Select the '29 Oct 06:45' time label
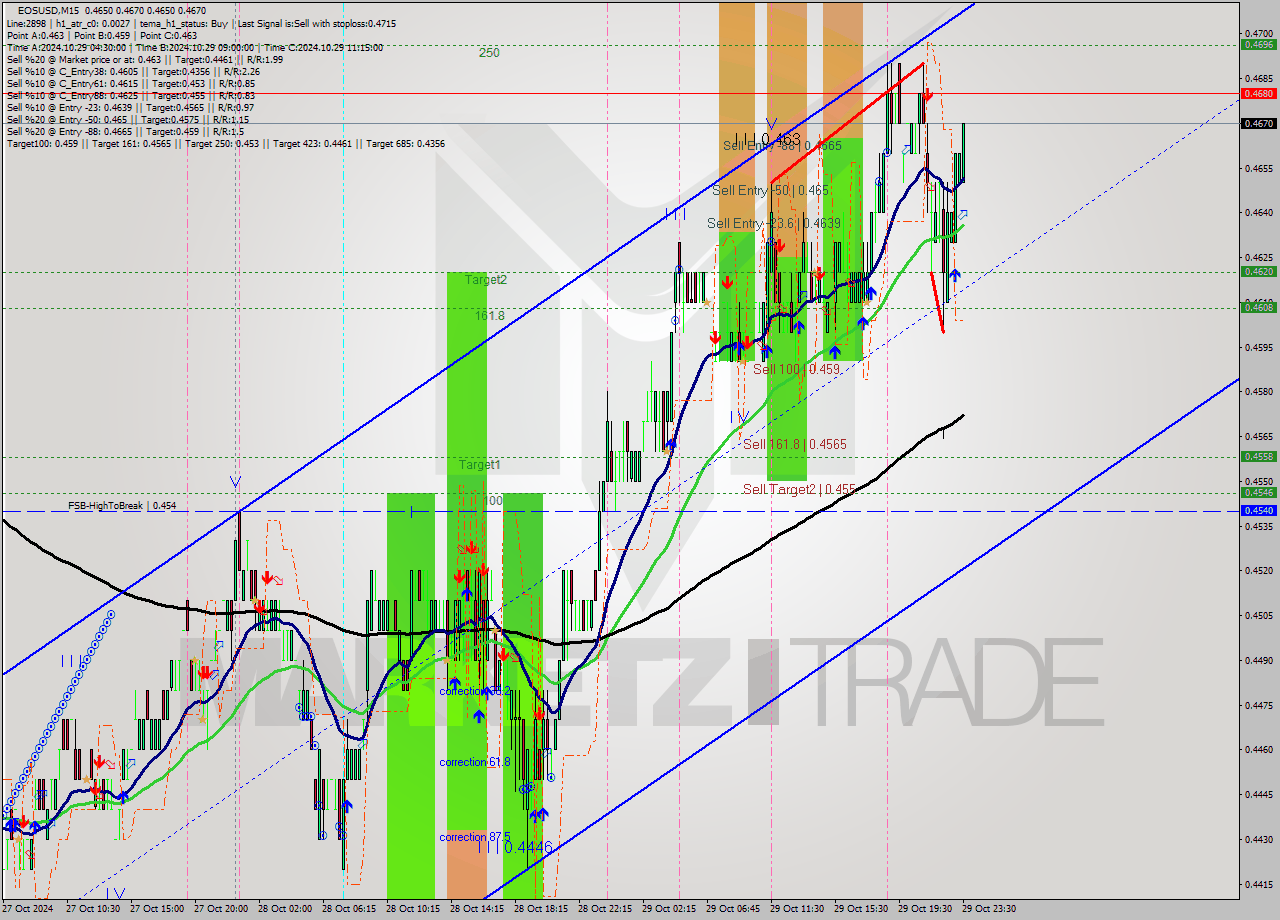The height and width of the screenshot is (920, 1280). (731, 909)
